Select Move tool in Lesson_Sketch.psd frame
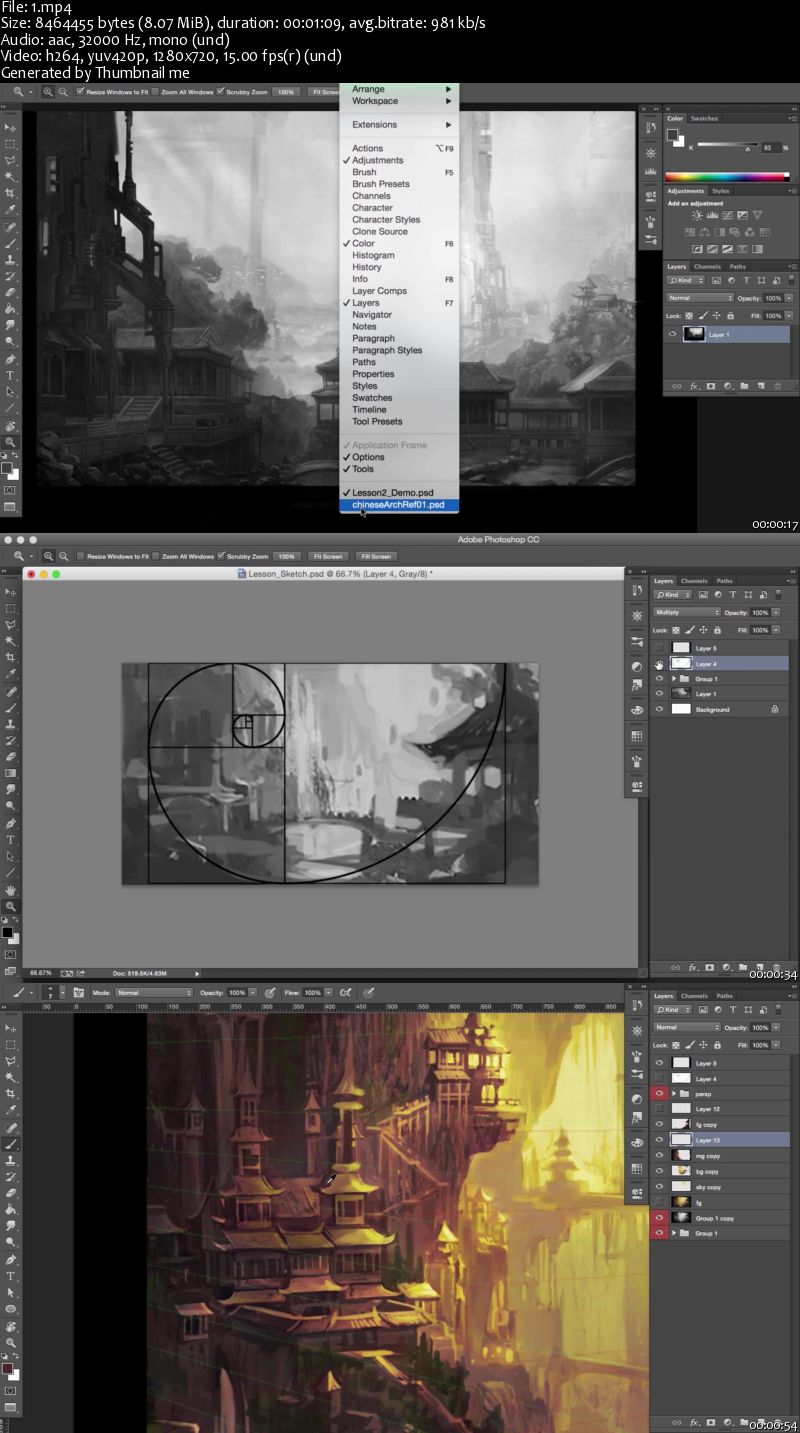This screenshot has height=1433, width=800. (x=11, y=592)
